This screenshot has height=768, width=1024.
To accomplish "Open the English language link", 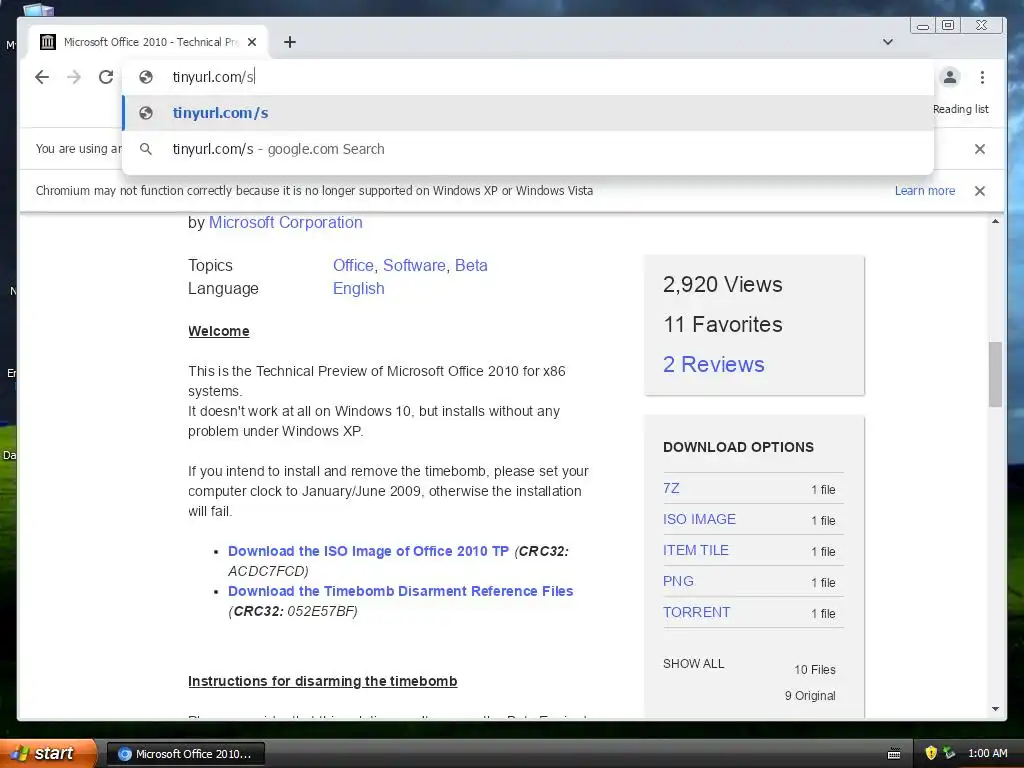I will (x=359, y=288).
